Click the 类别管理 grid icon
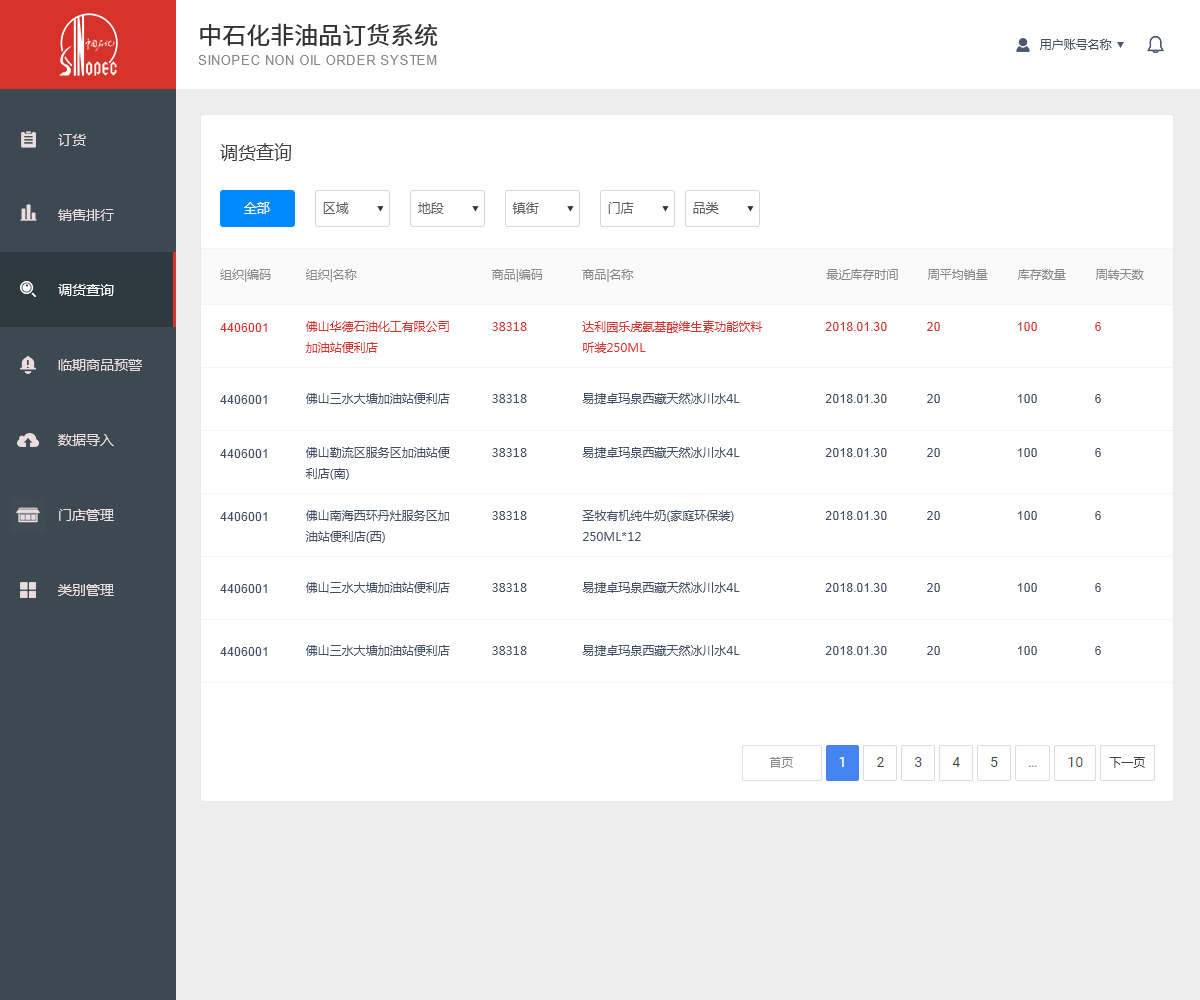This screenshot has width=1200, height=1000. pyautogui.click(x=29, y=590)
